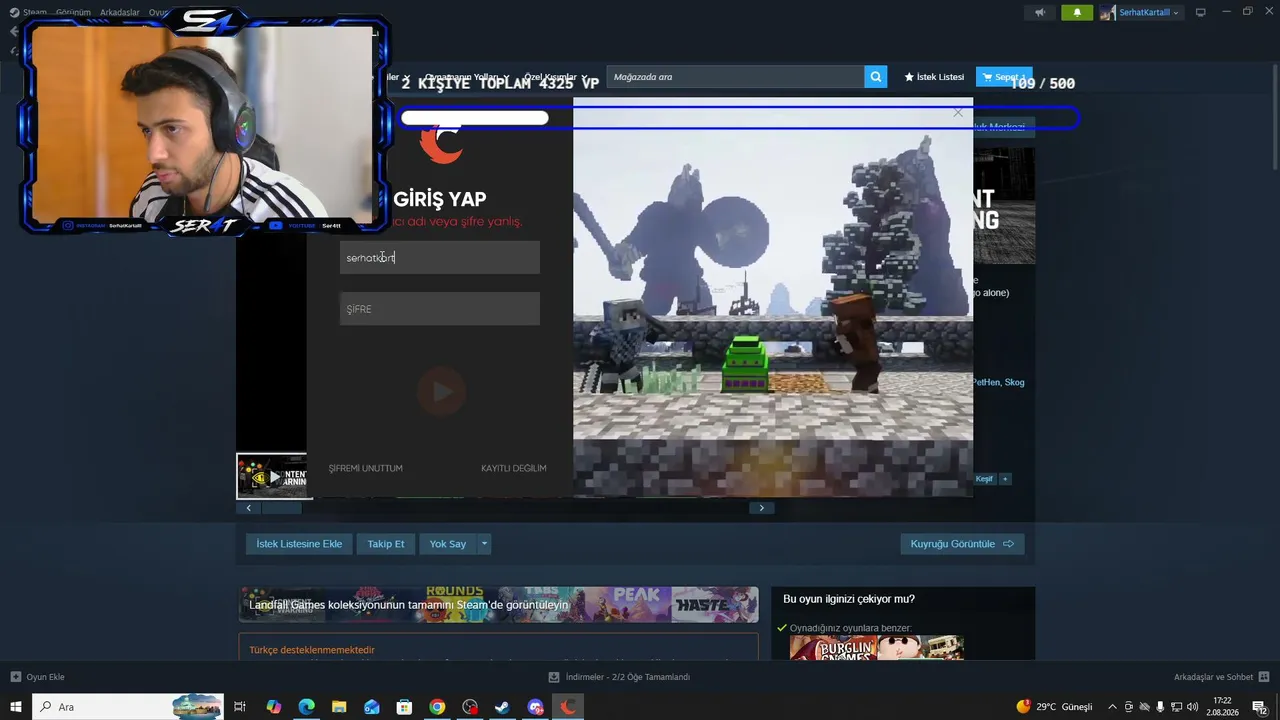Image resolution: width=1280 pixels, height=720 pixels.
Task: Click İstek Listesine Ekle button
Action: click(299, 544)
